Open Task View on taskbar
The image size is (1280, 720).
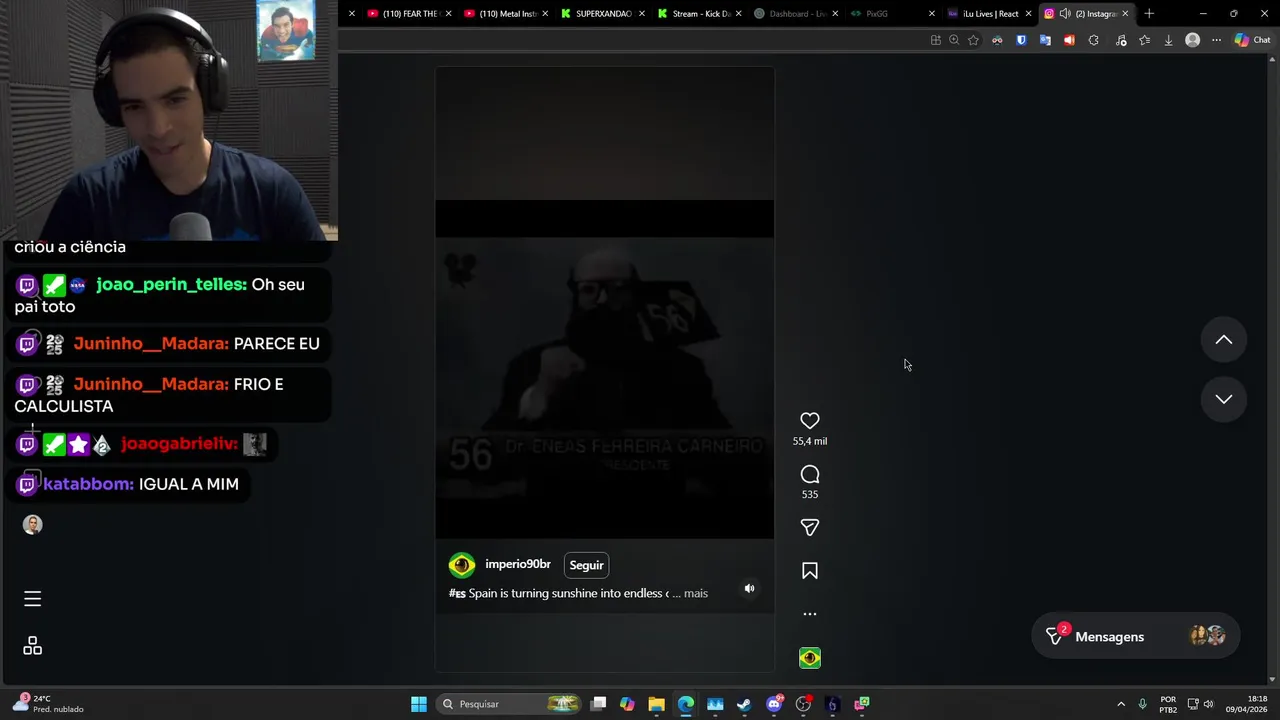598,704
